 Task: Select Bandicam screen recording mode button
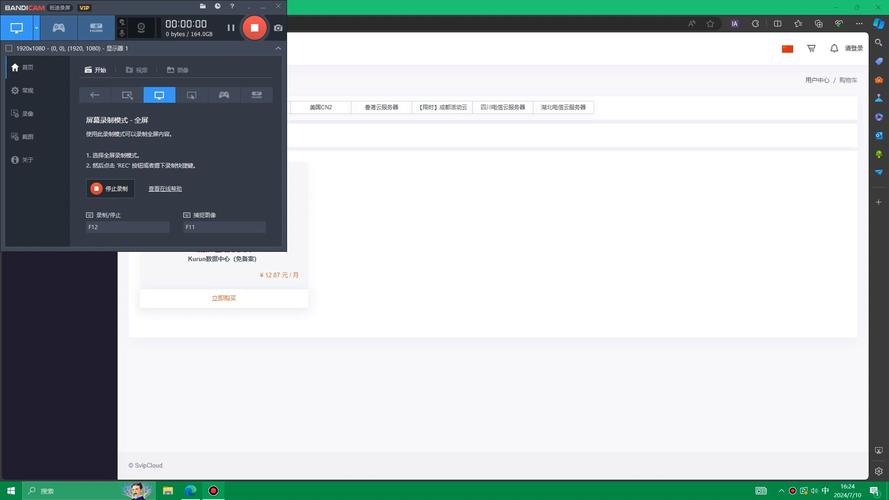click(x=16, y=28)
